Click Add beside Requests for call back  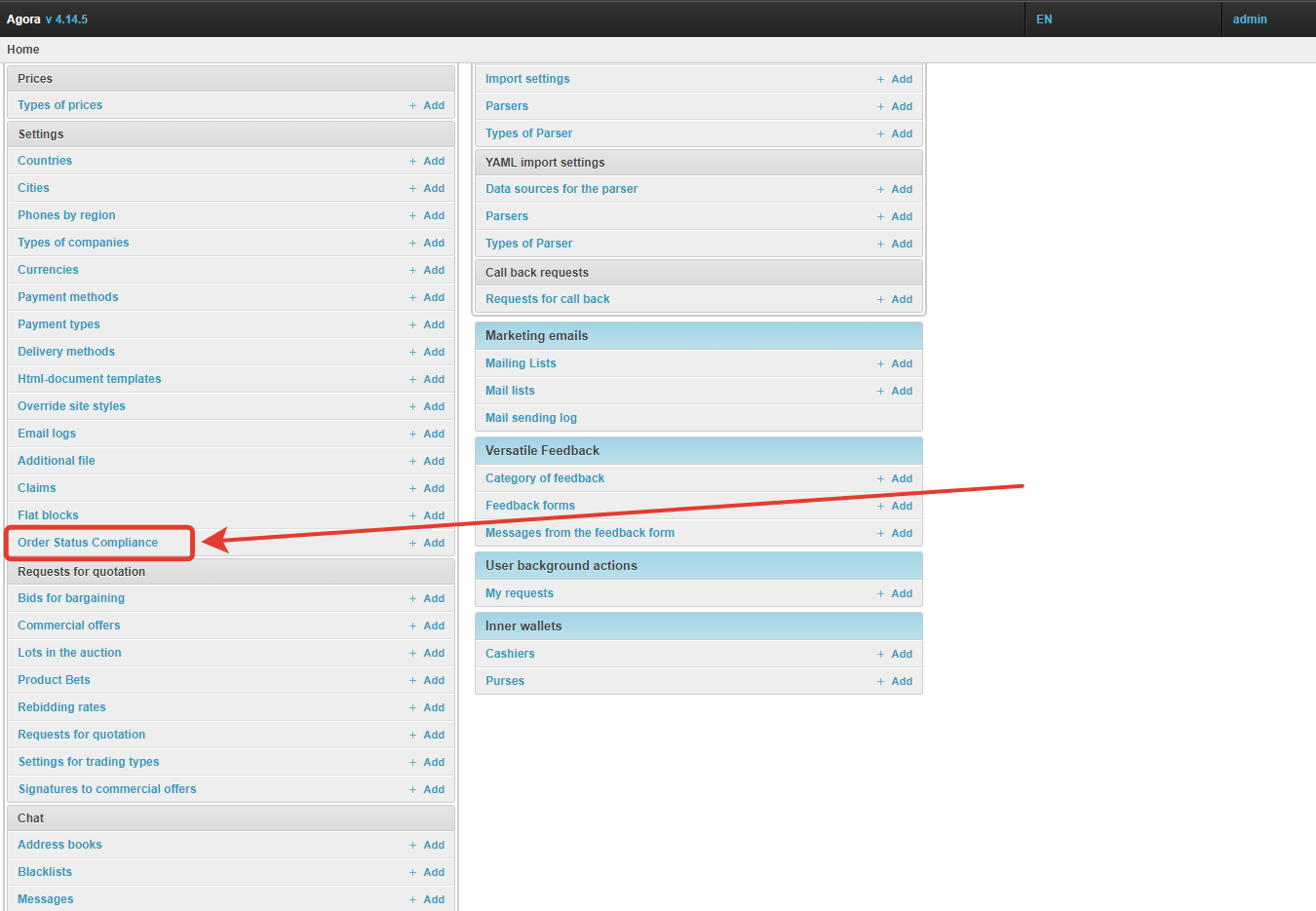click(x=902, y=299)
